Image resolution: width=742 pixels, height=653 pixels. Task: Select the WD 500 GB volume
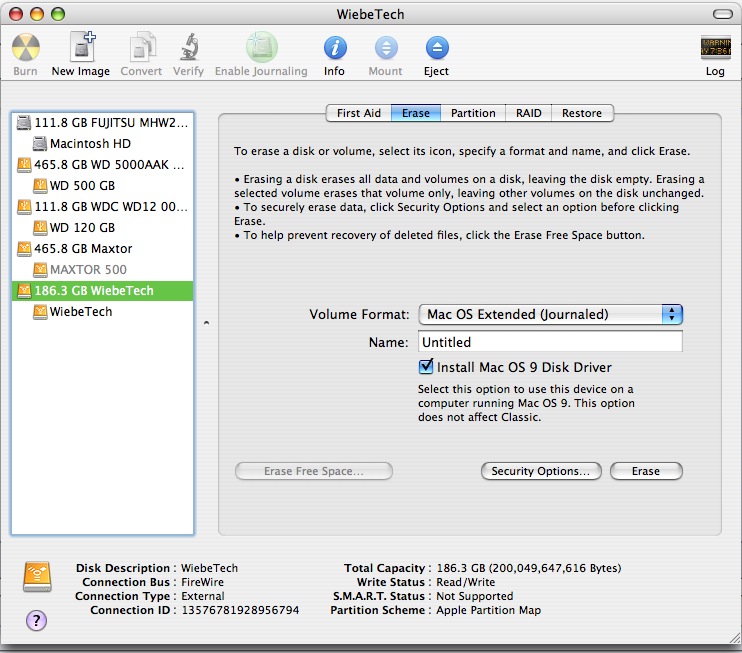tap(102, 185)
